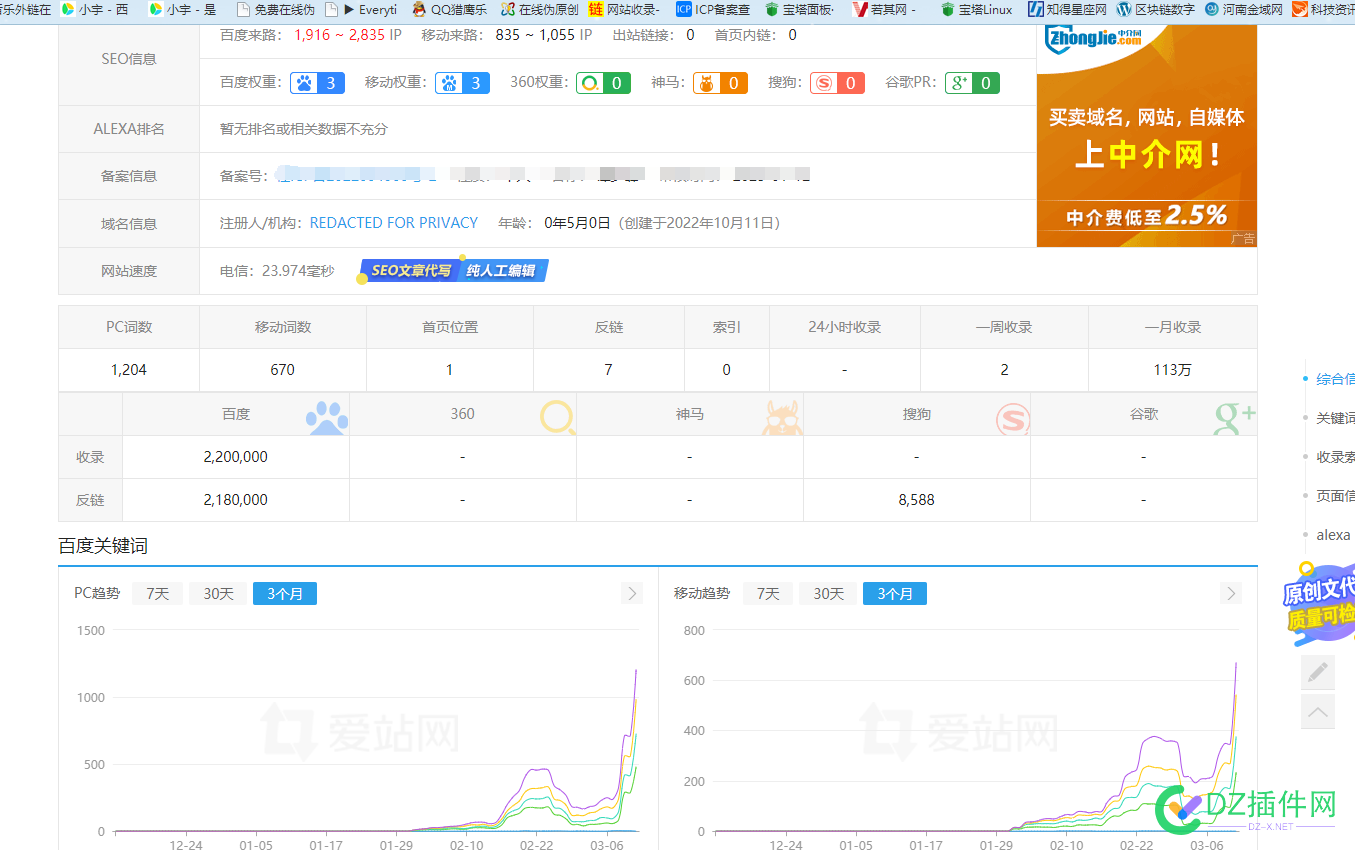Open the ZhongJie 中介网 advertisement banner
This screenshot has width=1355, height=850.
click(1146, 135)
